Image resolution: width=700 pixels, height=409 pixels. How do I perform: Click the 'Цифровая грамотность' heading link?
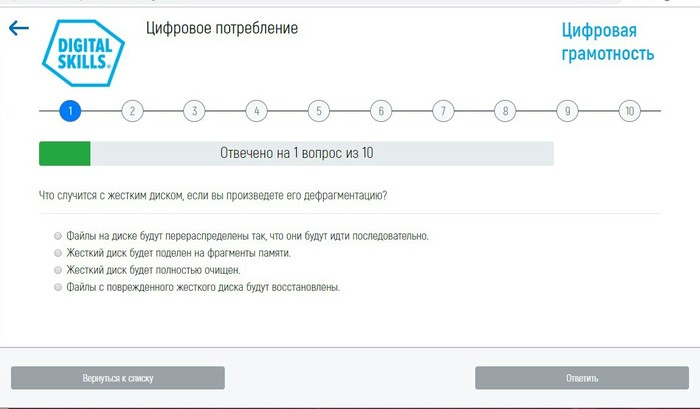[x=608, y=42]
